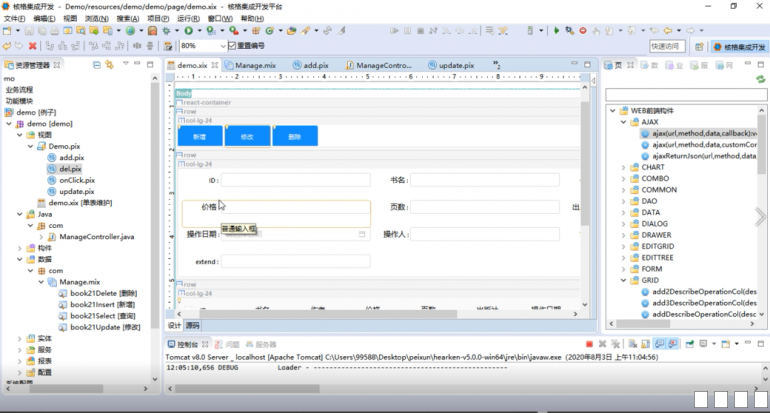Collapse the AJAX node in component tree
The width and height of the screenshot is (770, 413).
point(621,121)
